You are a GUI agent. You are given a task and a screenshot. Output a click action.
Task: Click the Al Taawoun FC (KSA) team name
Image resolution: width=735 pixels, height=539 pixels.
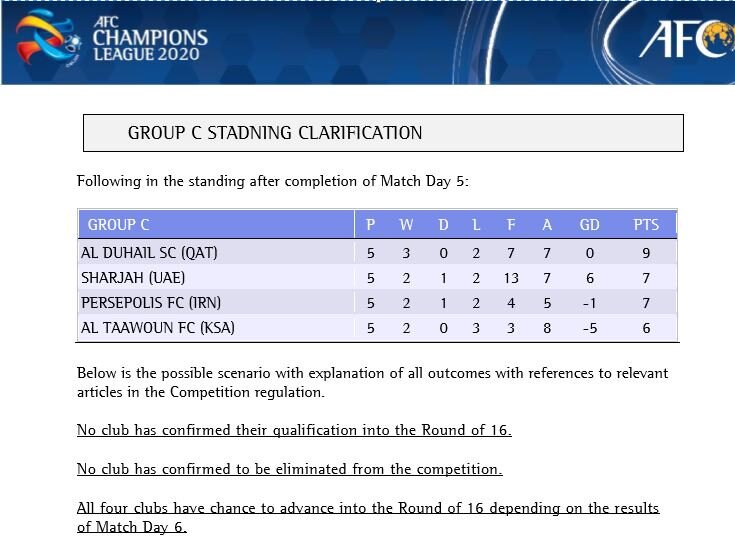coord(158,328)
